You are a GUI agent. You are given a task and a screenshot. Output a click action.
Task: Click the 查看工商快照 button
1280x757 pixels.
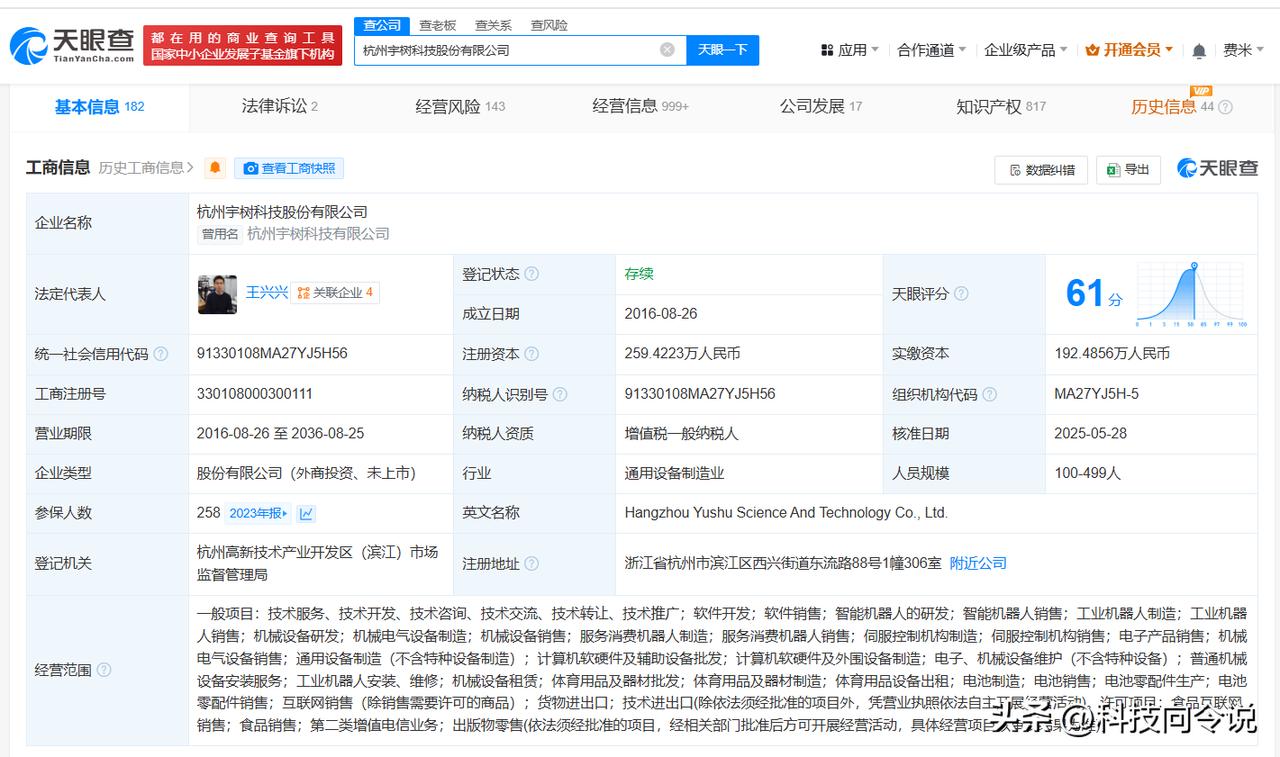pos(289,168)
